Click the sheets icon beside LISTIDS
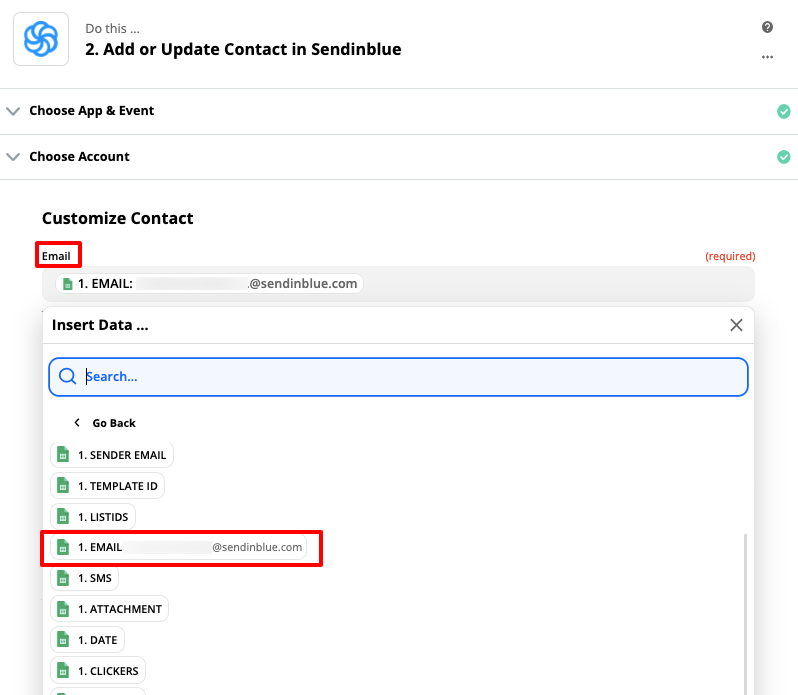The height and width of the screenshot is (695, 798). click(63, 516)
